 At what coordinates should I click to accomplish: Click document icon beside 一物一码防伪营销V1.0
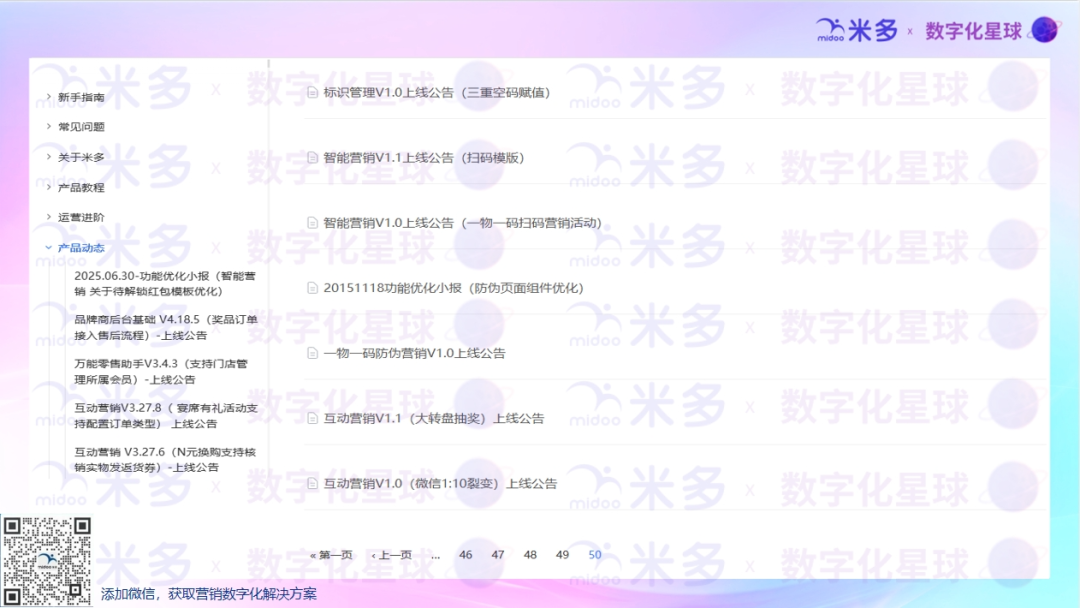click(312, 353)
